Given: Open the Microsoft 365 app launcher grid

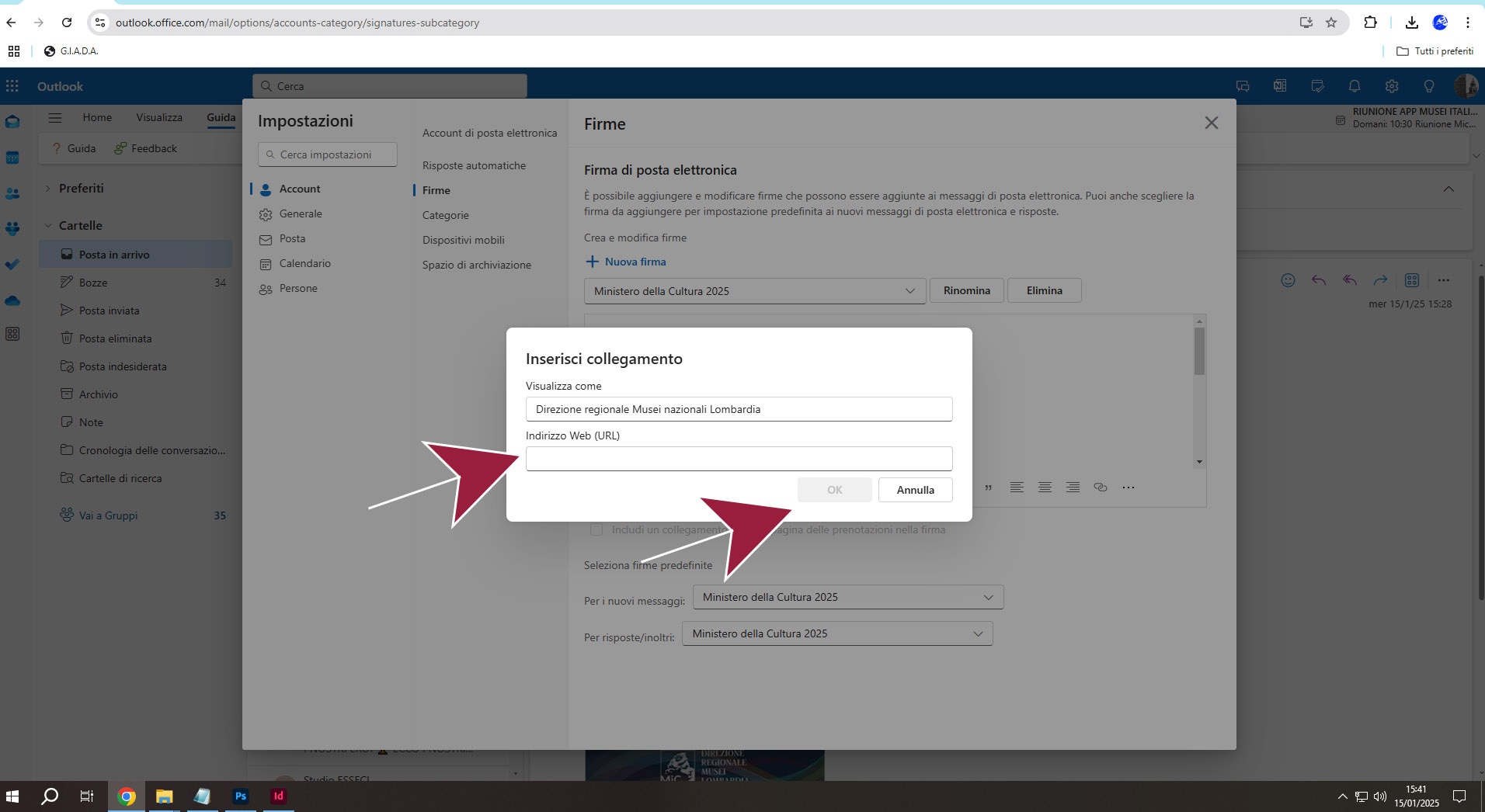Looking at the screenshot, I should tap(12, 86).
